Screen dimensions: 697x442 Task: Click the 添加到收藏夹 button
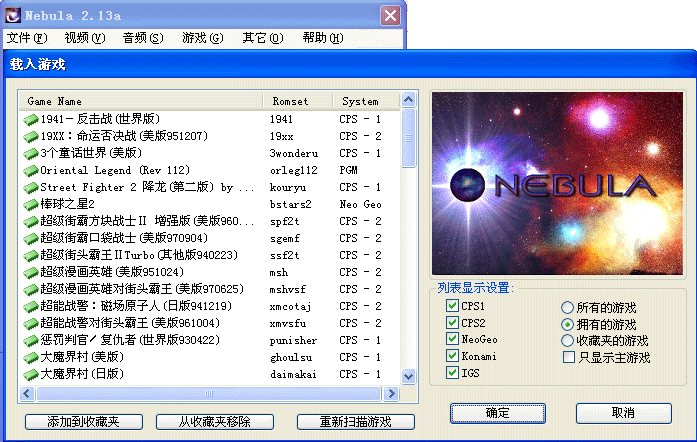pos(84,422)
